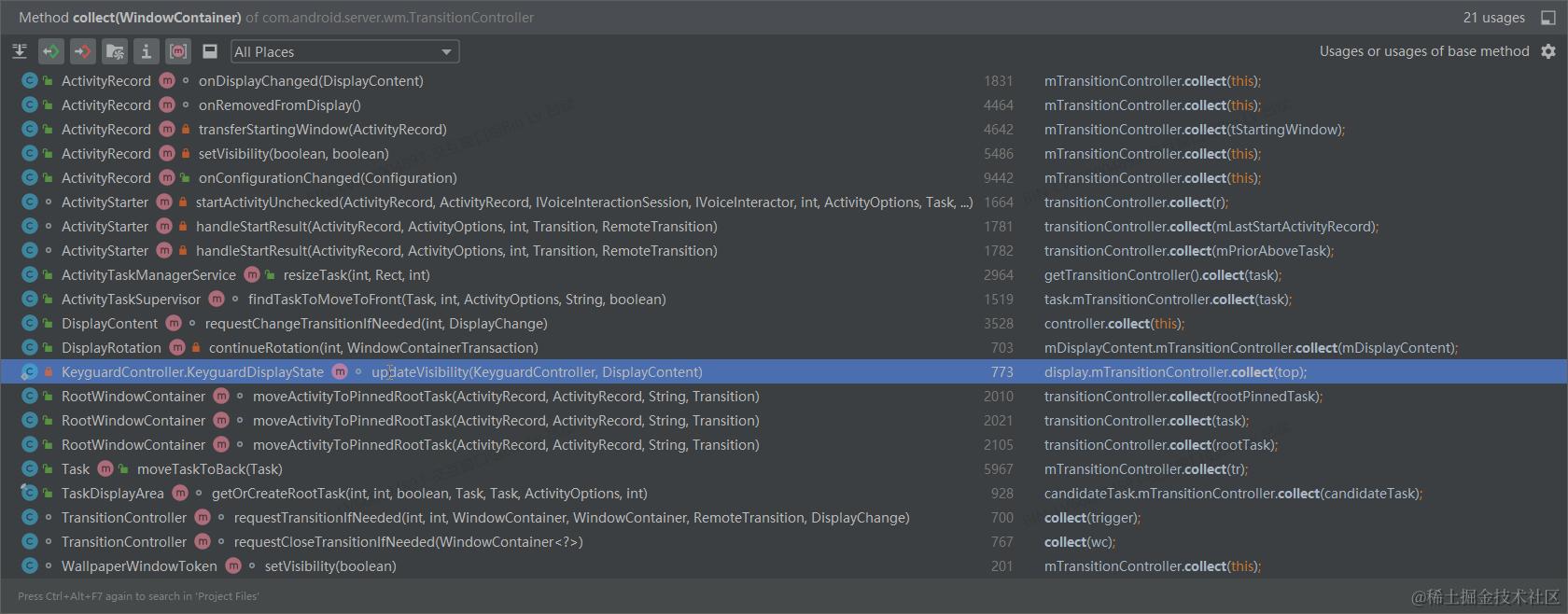Select the onRemovedFromDisplay() usage row
The width and height of the screenshot is (1568, 614).
click(x=784, y=105)
